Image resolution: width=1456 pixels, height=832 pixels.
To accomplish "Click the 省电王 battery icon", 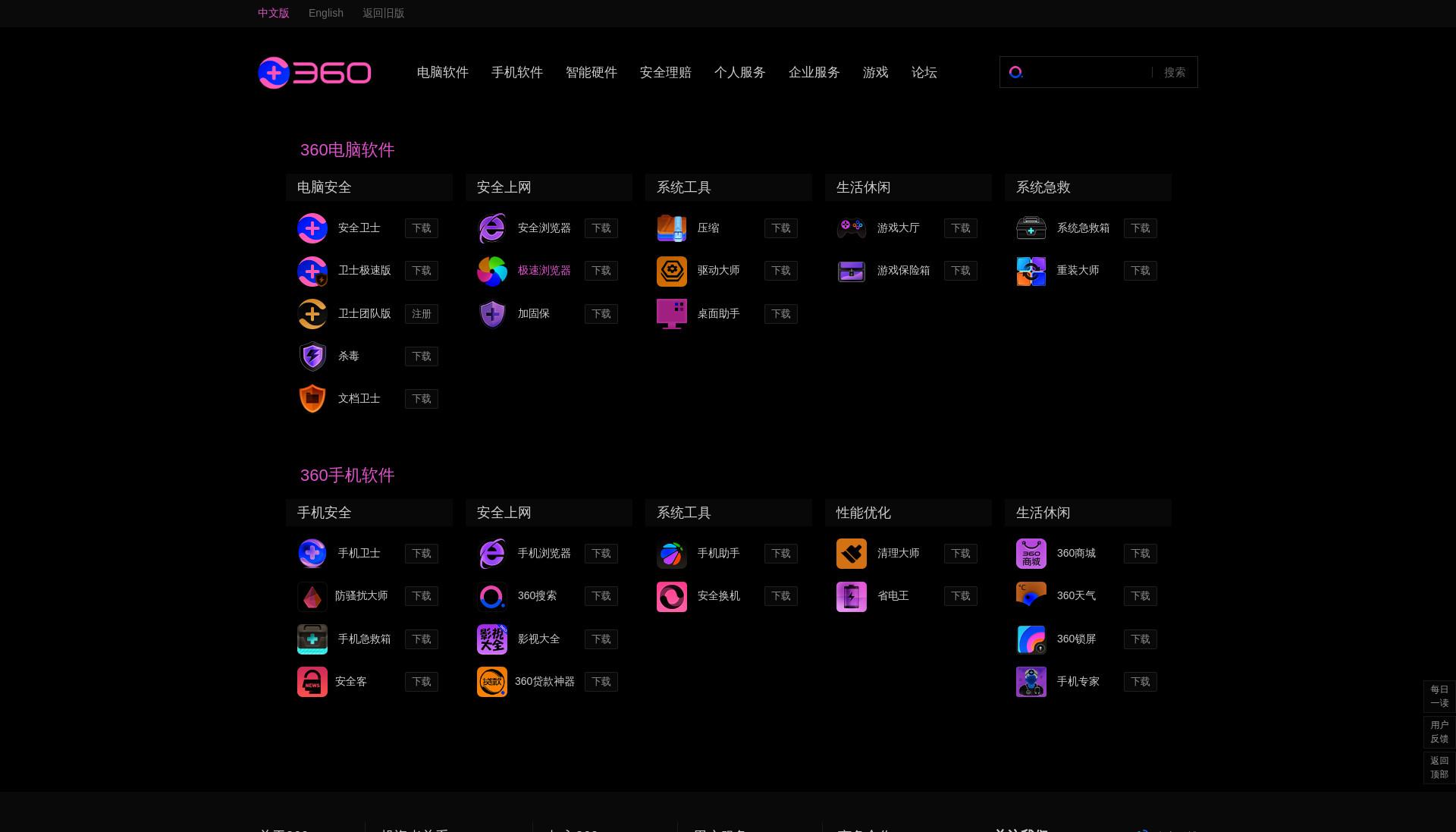I will point(852,596).
